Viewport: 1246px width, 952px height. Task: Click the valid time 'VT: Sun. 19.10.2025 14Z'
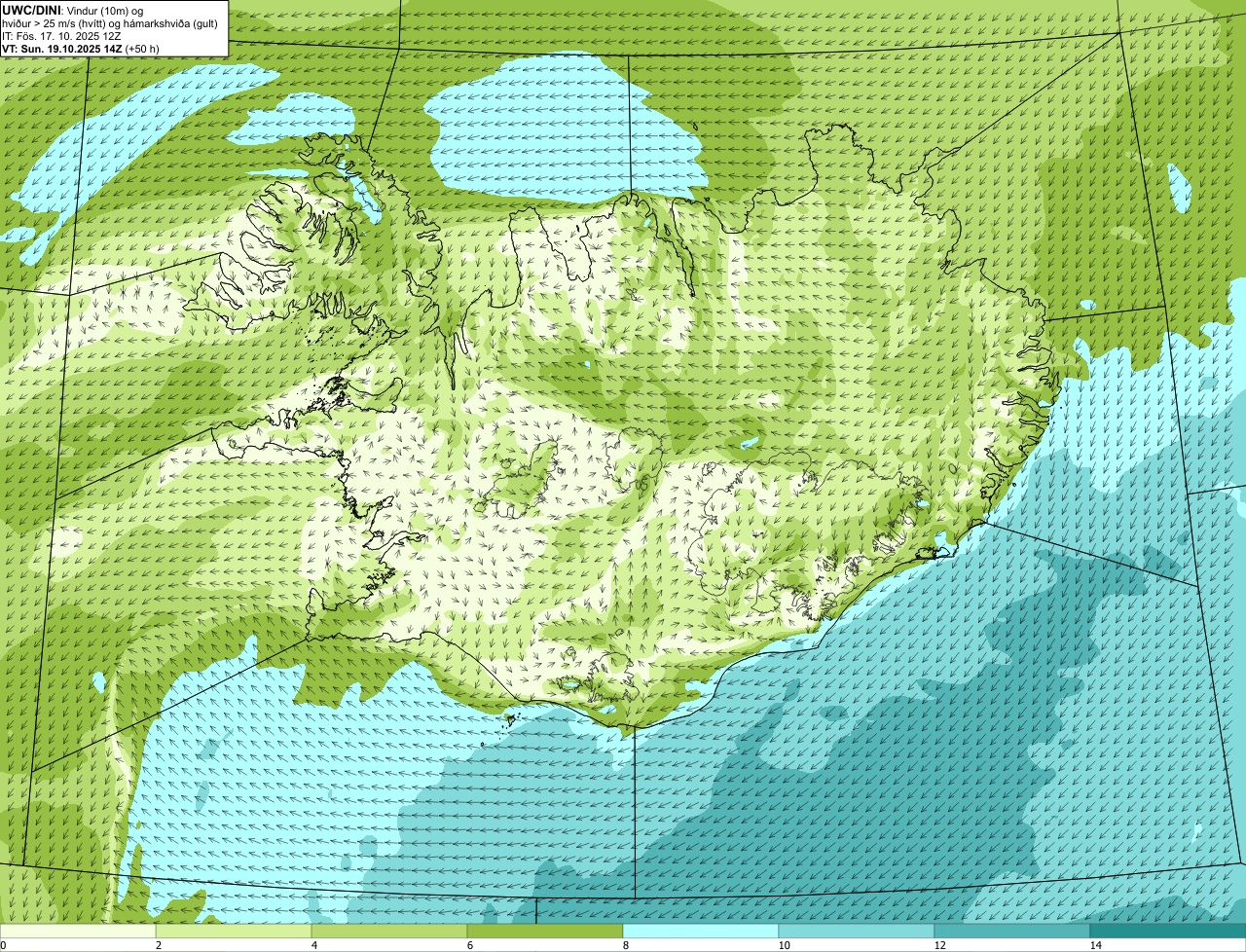(x=62, y=48)
